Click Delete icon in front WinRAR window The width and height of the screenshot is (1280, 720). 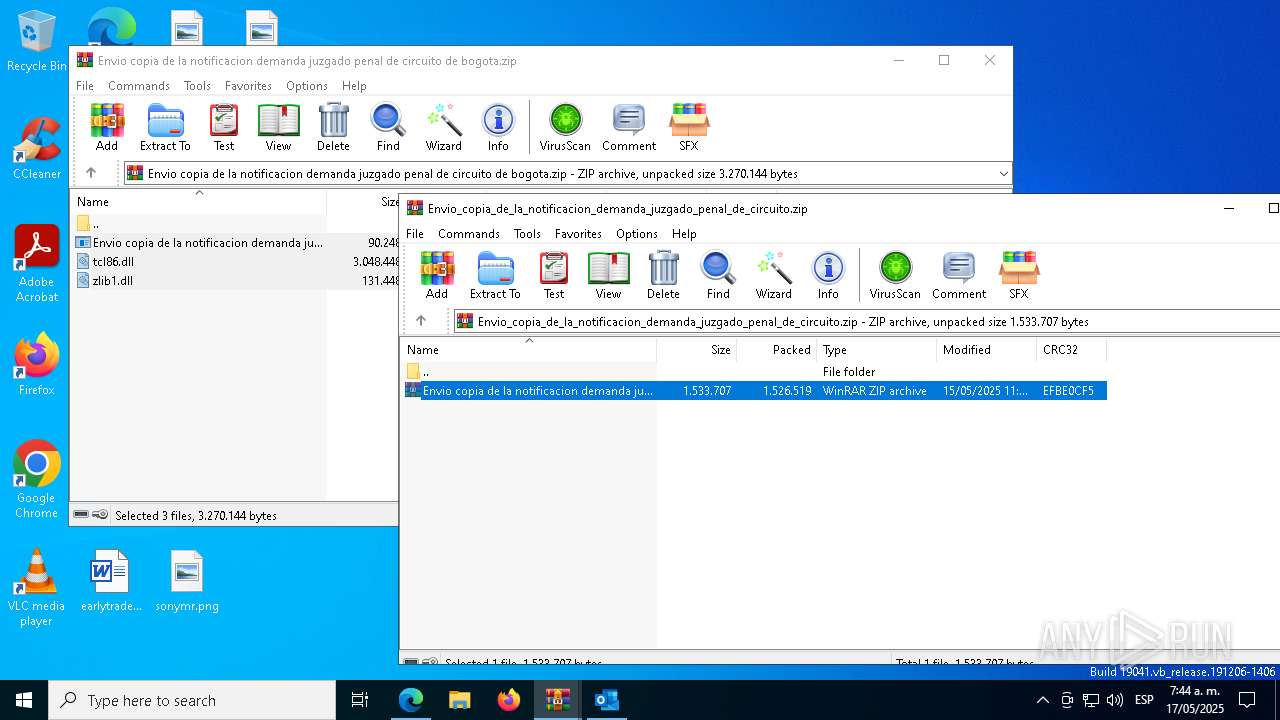(x=663, y=275)
